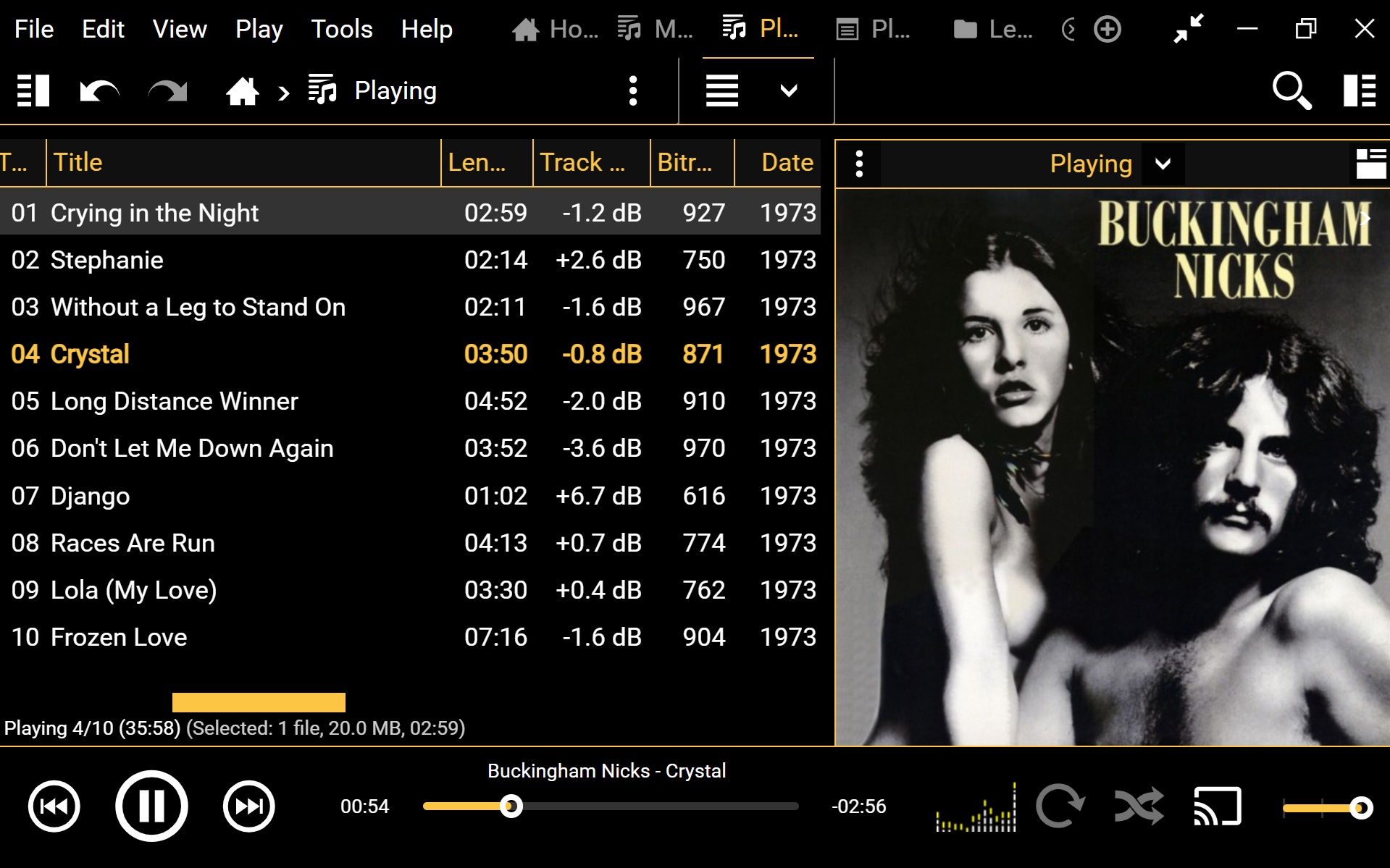Go to Home via breadcrumb house icon
1390x868 pixels.
click(242, 91)
